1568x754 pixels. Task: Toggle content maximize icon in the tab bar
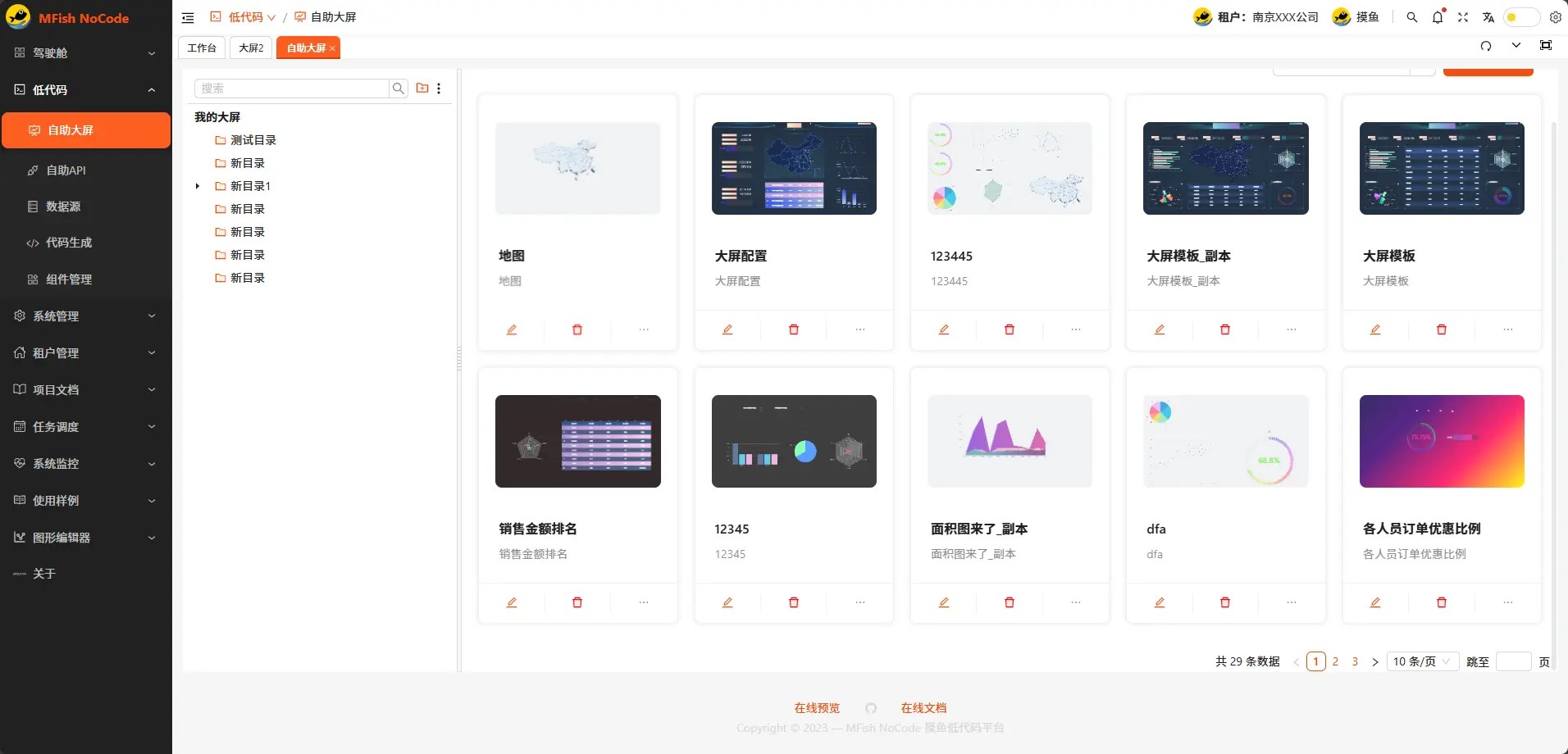(x=1545, y=46)
